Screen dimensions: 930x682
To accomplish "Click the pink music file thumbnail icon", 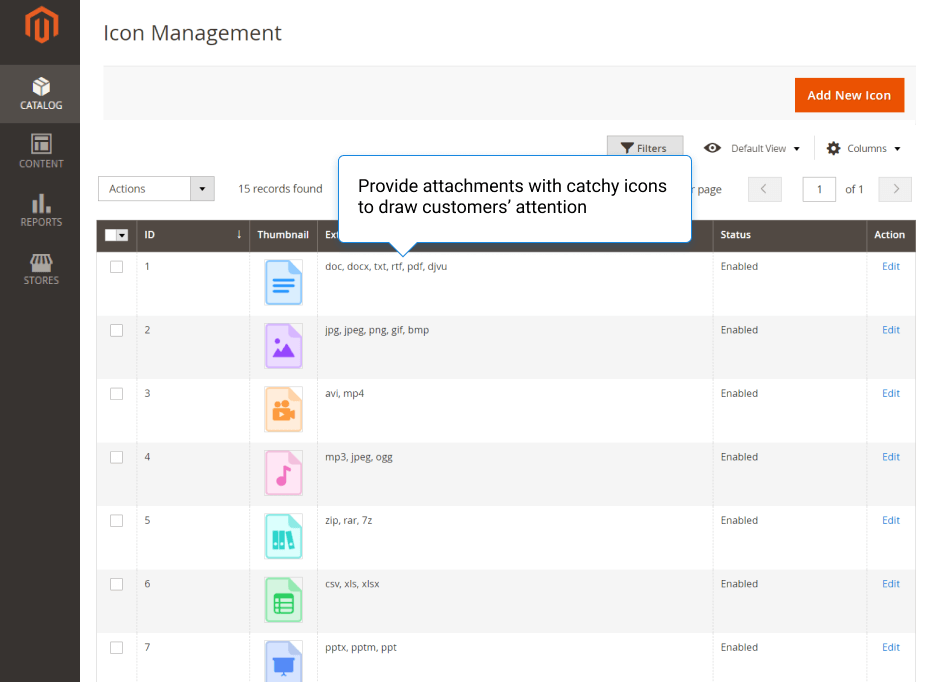I will tap(283, 473).
